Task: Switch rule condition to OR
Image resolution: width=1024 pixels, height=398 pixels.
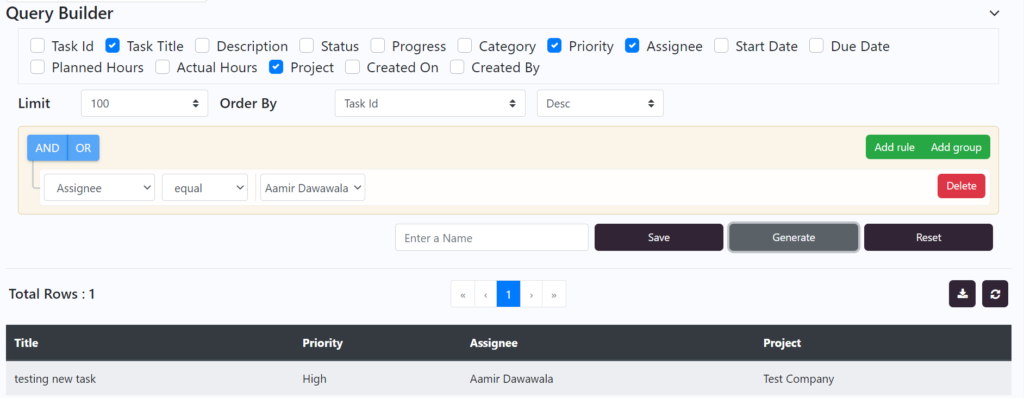Action: coord(83,148)
